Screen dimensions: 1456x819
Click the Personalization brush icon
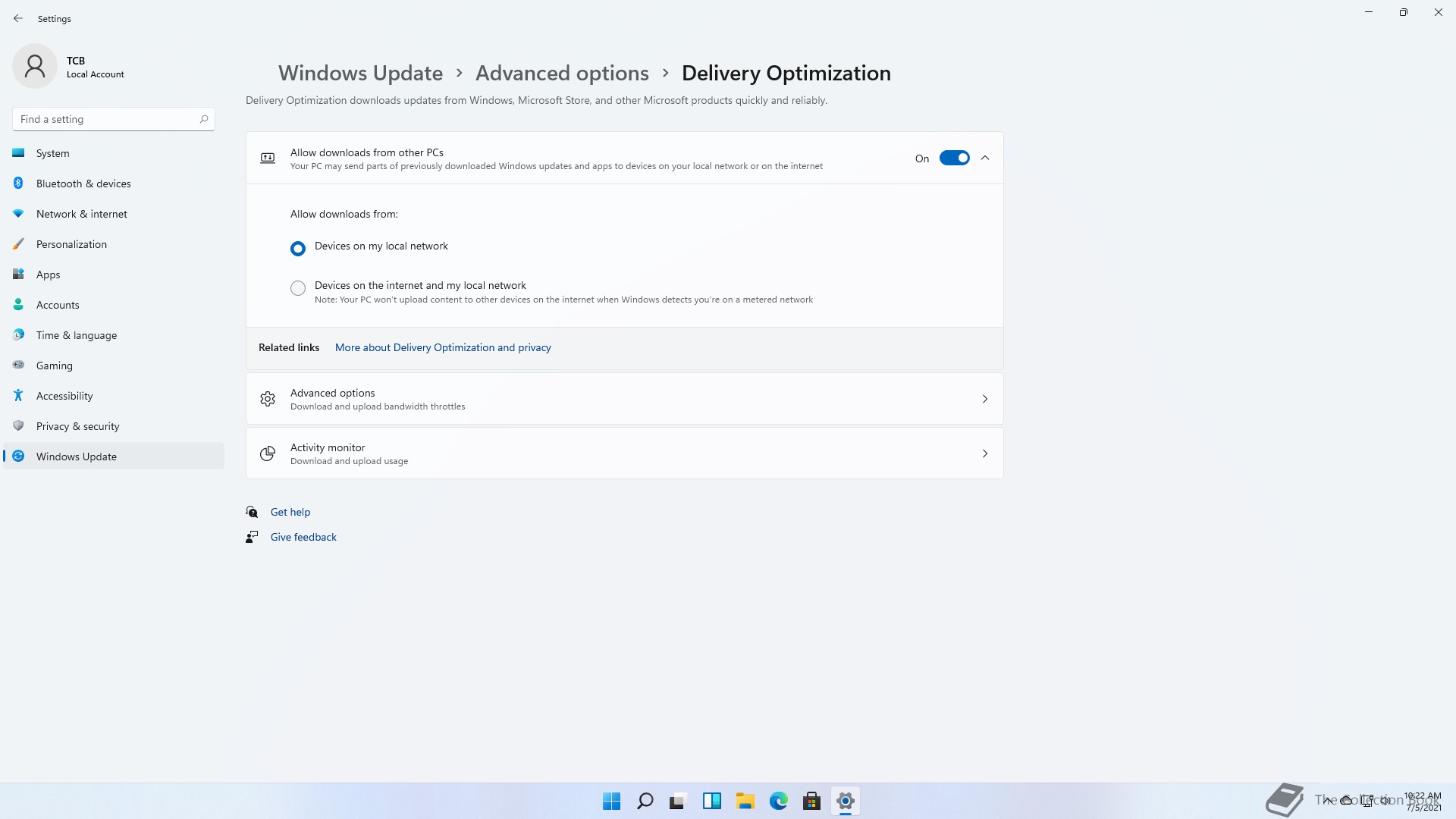click(x=18, y=244)
